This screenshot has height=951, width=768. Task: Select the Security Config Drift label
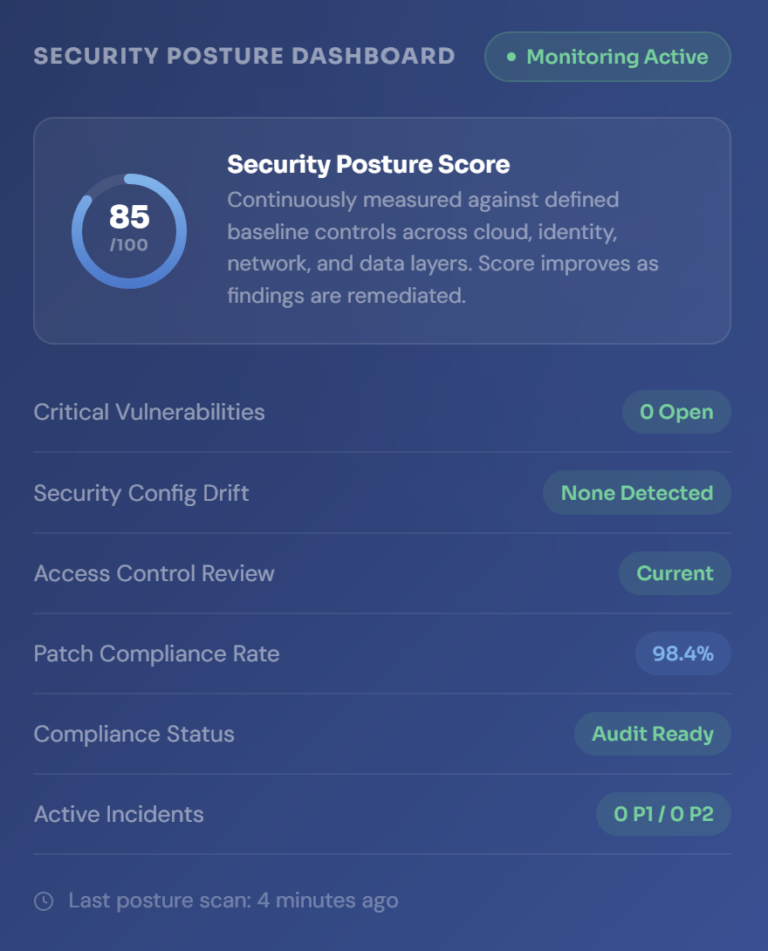141,493
